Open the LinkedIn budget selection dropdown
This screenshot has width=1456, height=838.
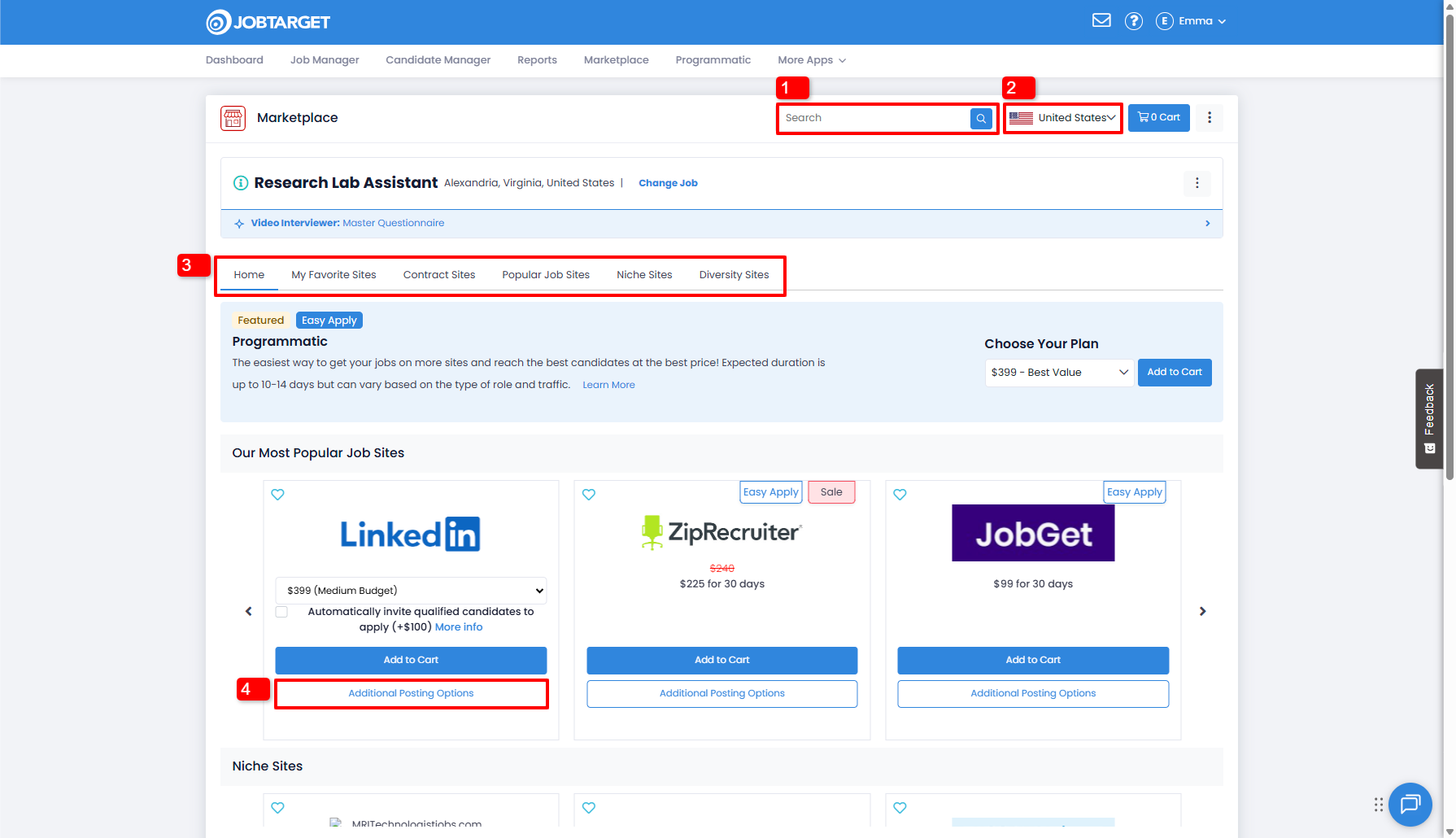point(411,591)
